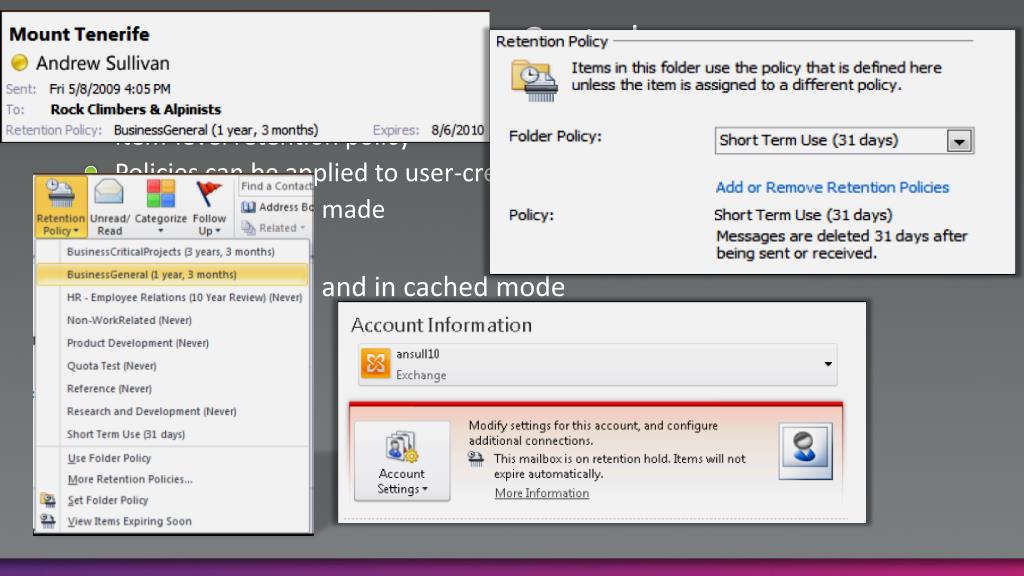Click the Unread/Read envelope icon
The width and height of the screenshot is (1024, 576).
tap(109, 193)
